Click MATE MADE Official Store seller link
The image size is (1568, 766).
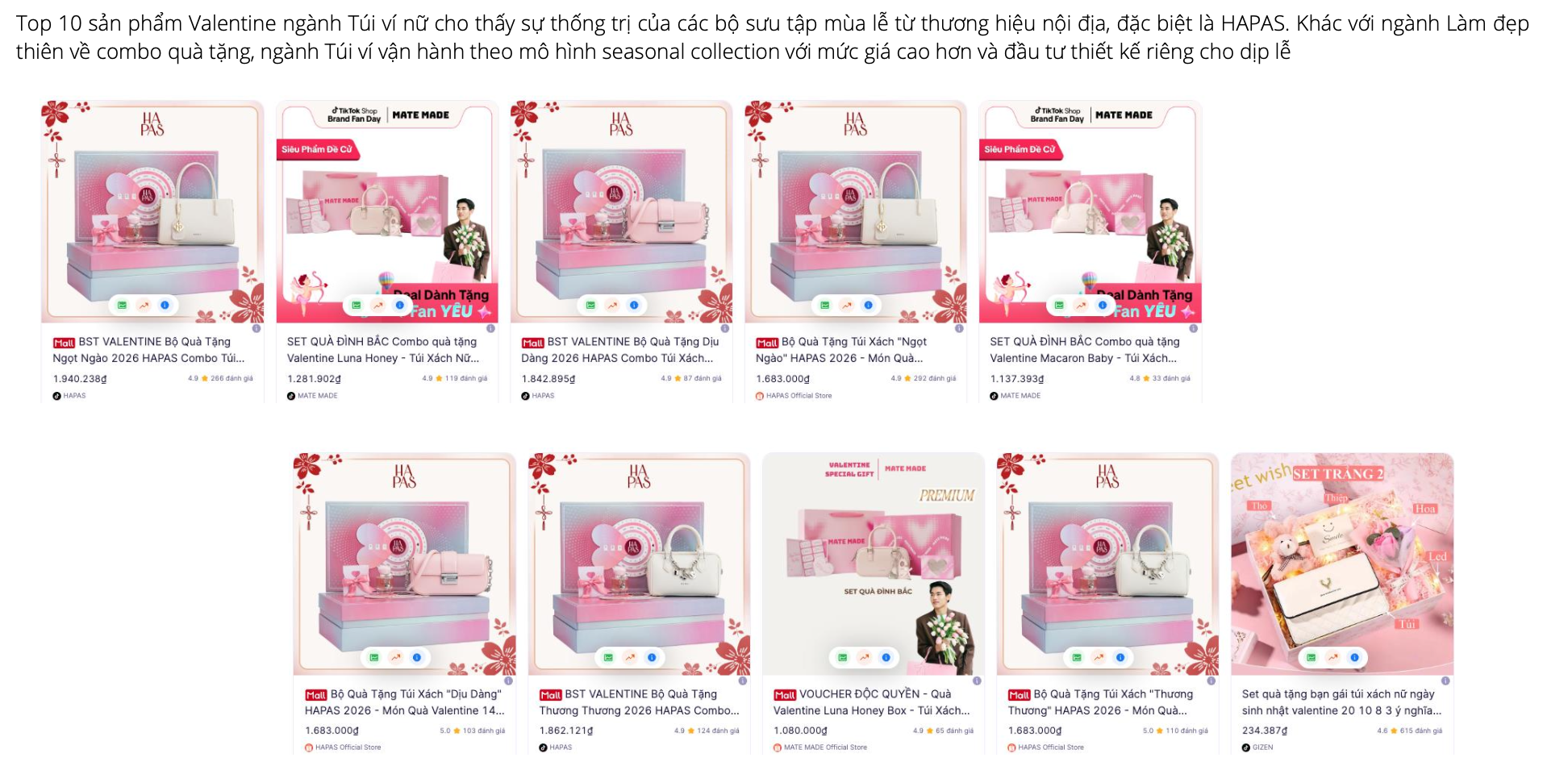click(825, 747)
